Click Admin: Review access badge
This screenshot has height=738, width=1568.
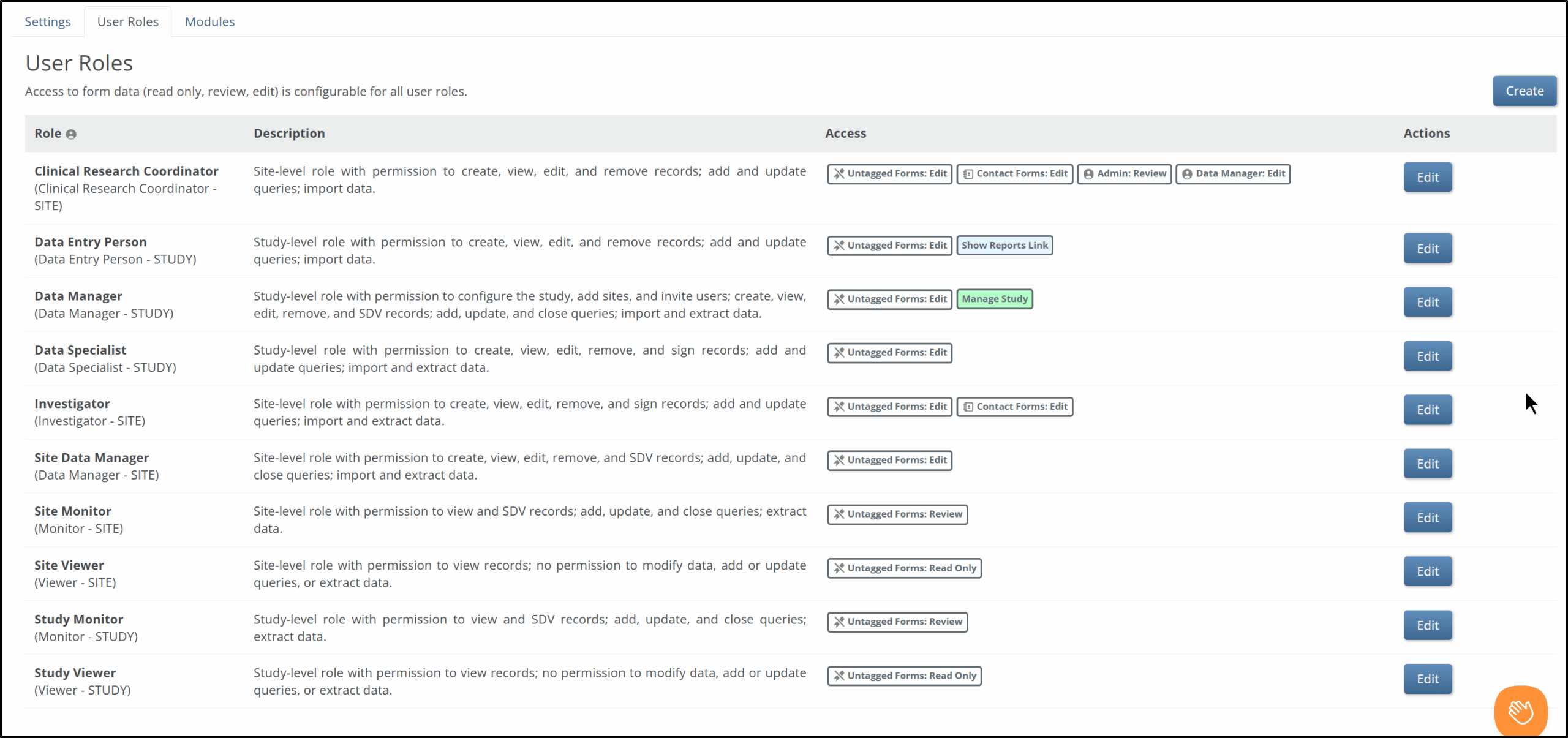tap(1125, 174)
